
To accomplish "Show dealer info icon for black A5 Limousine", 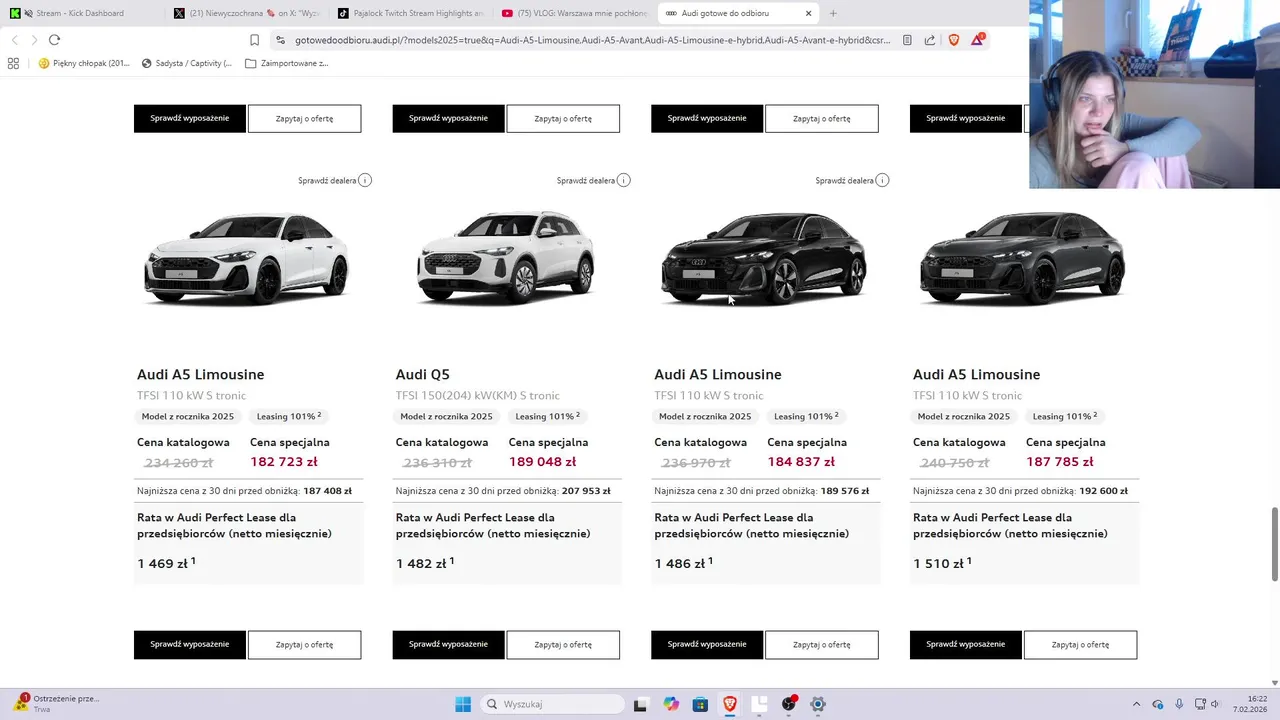I will coord(882,180).
